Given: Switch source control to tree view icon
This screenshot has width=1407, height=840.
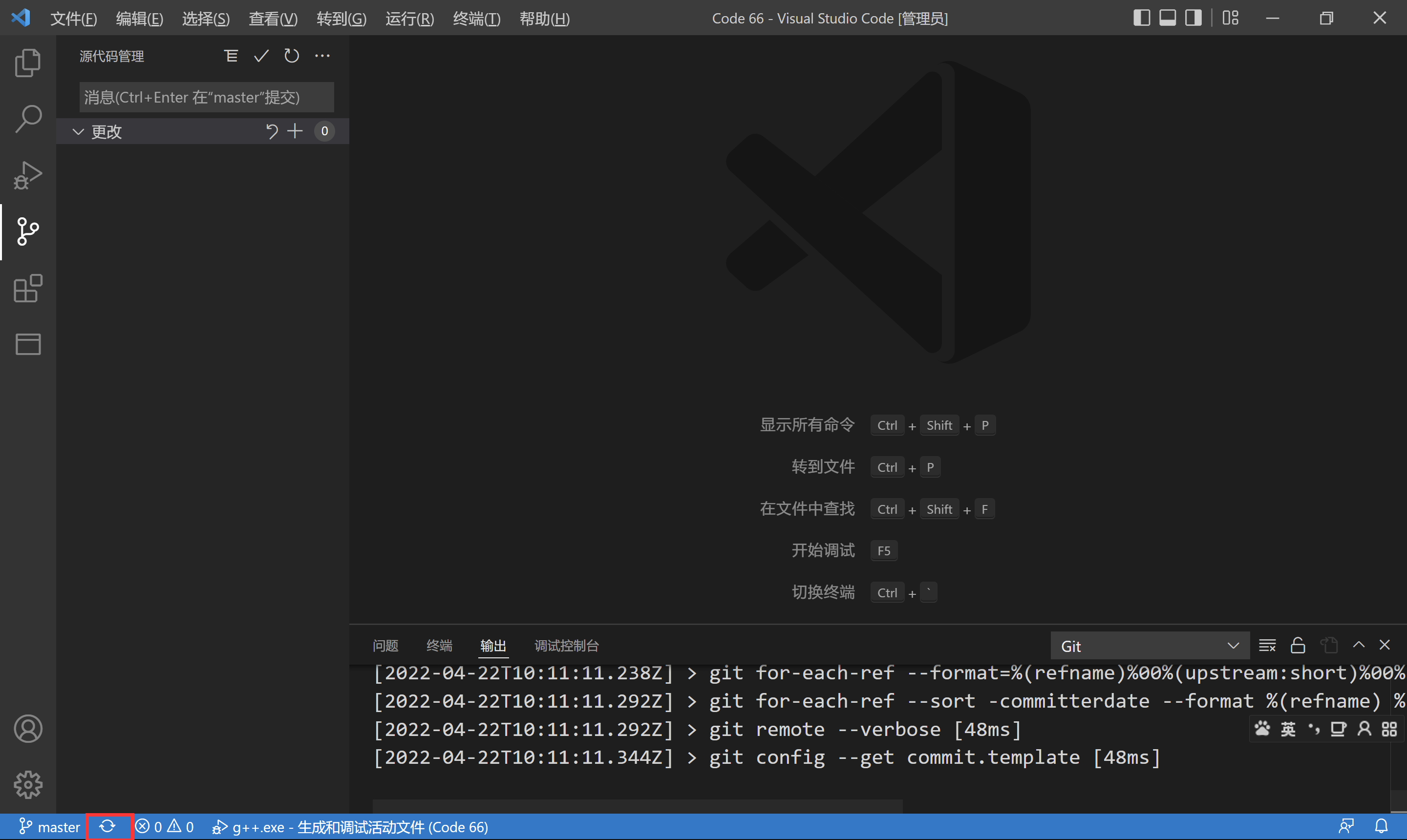Looking at the screenshot, I should pyautogui.click(x=231, y=56).
